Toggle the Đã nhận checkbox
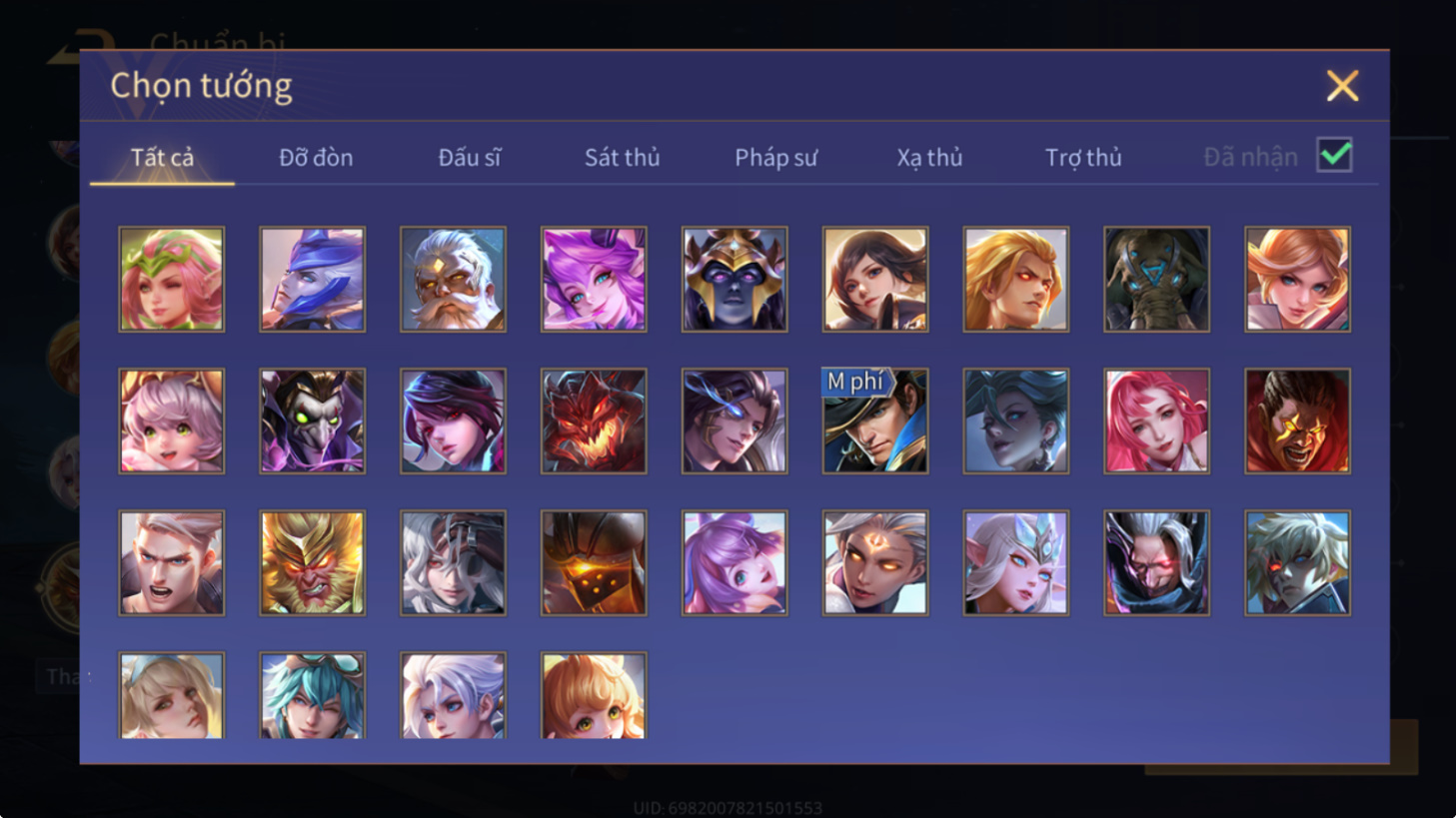1456x818 pixels. (x=1334, y=156)
